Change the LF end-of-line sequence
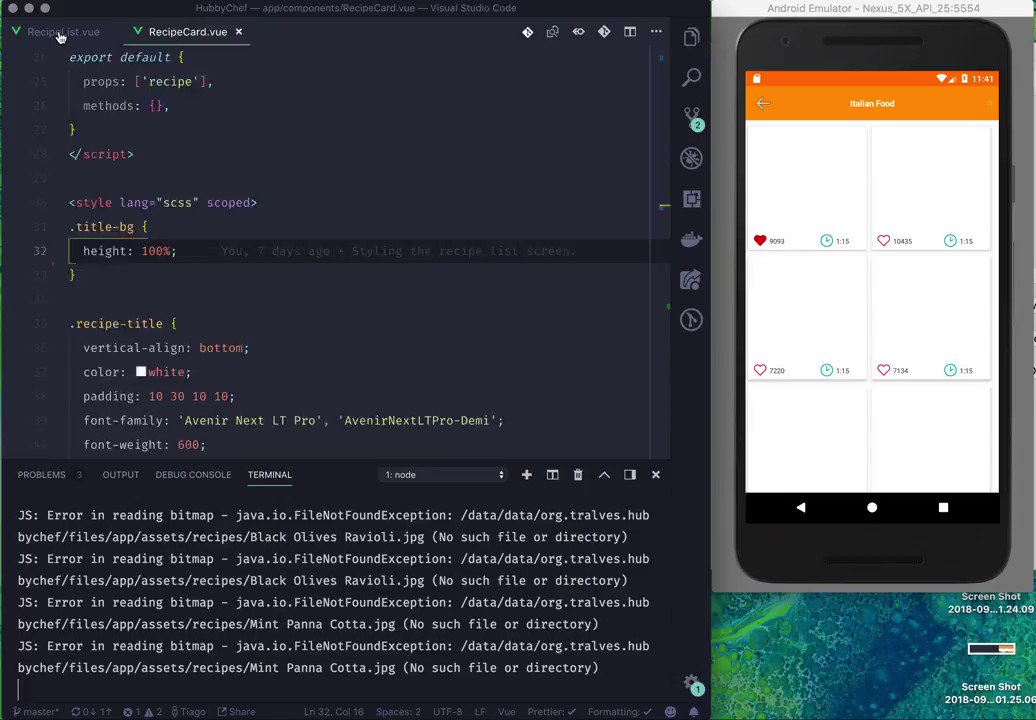 click(480, 712)
